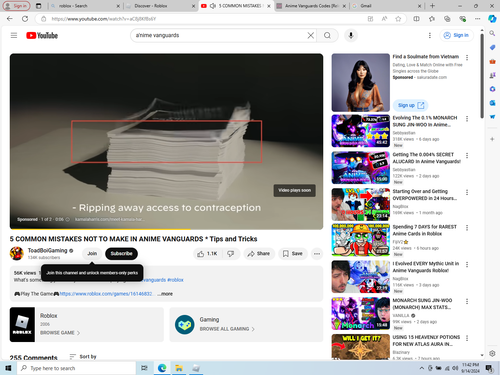Click Windows taskbar search box

tap(76, 368)
